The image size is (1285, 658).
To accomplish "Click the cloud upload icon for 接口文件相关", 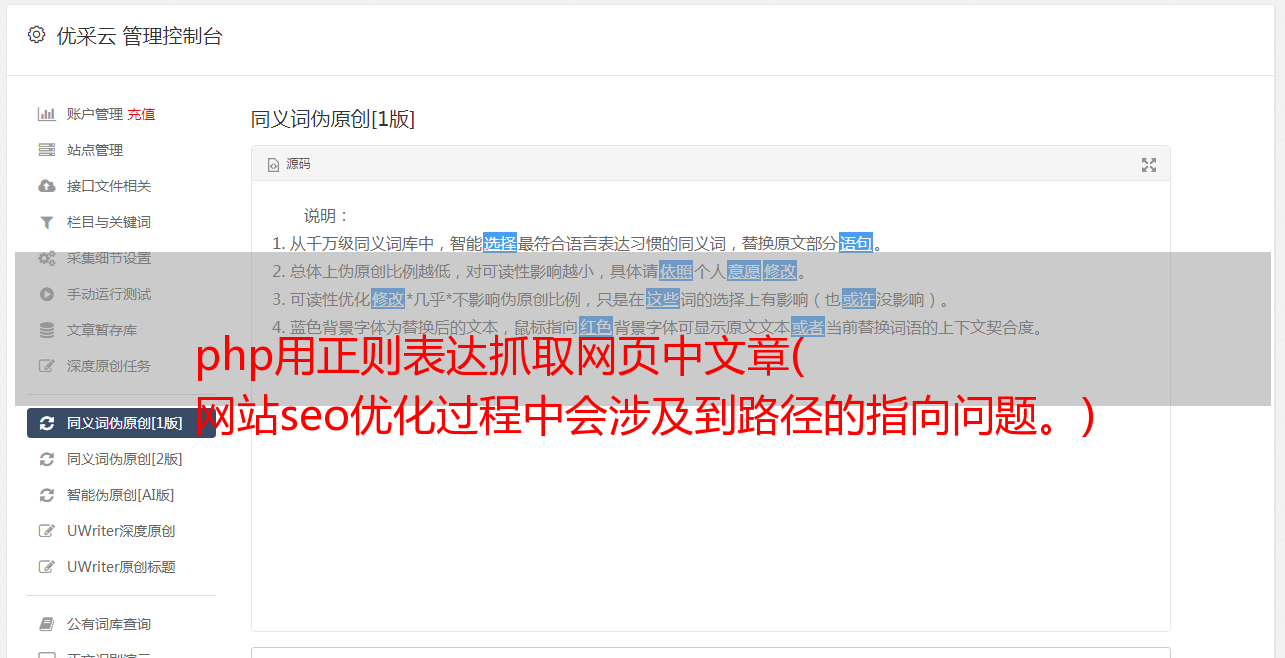I will [46, 186].
